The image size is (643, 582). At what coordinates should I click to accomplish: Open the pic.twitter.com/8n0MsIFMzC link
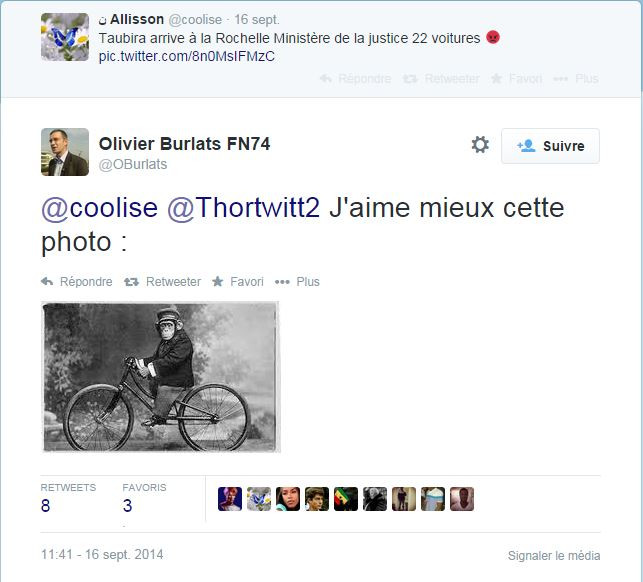click(187, 56)
